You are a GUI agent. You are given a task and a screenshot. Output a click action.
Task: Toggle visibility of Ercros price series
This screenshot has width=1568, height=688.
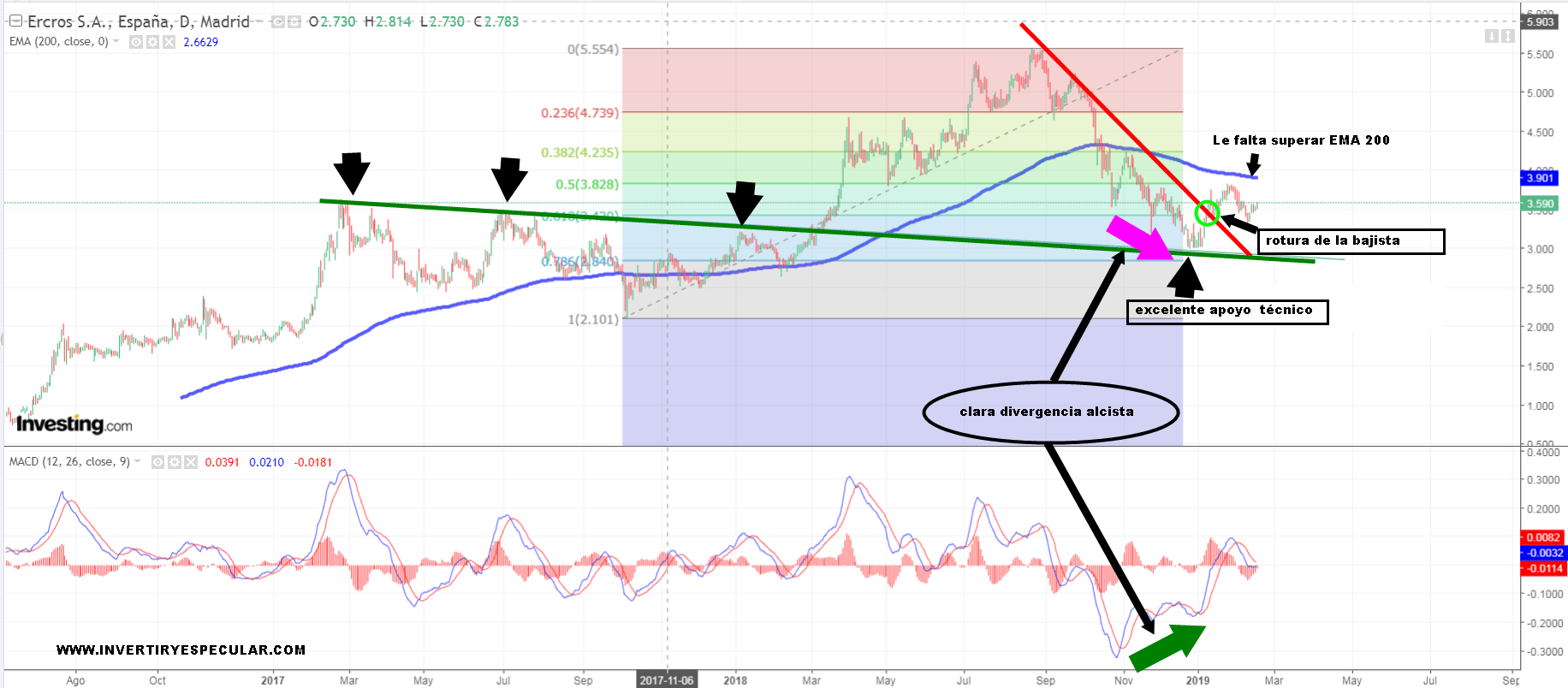pos(278,21)
